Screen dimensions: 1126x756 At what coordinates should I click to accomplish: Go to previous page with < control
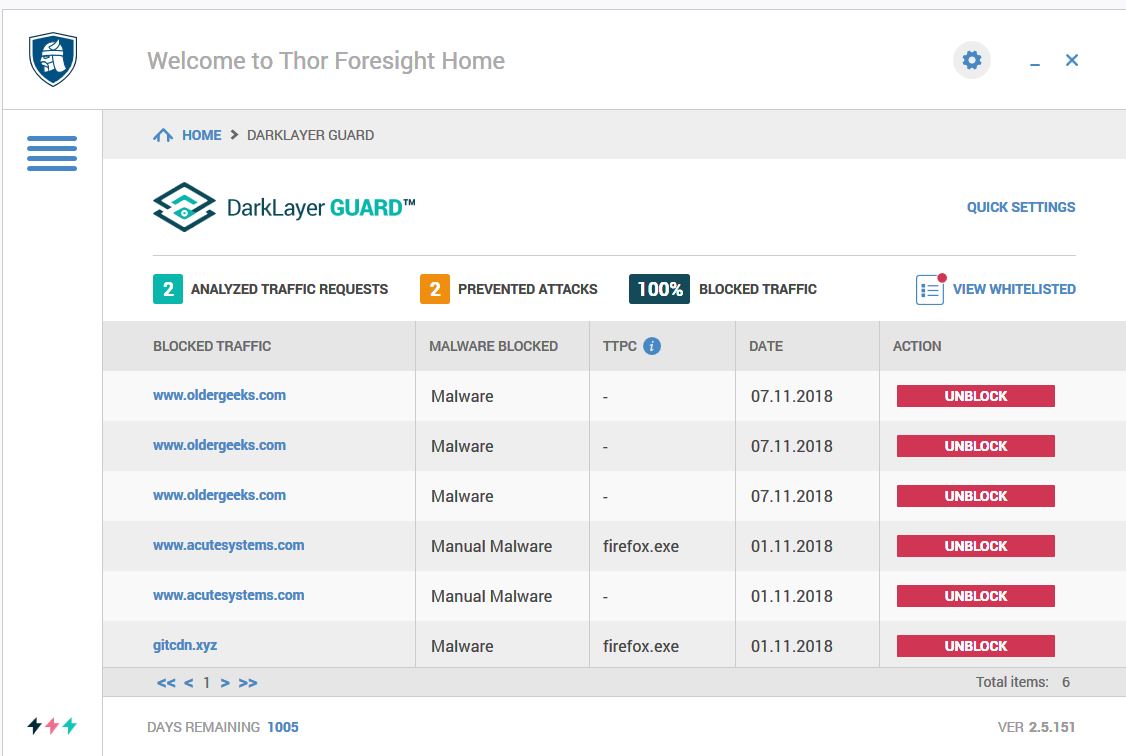188,683
